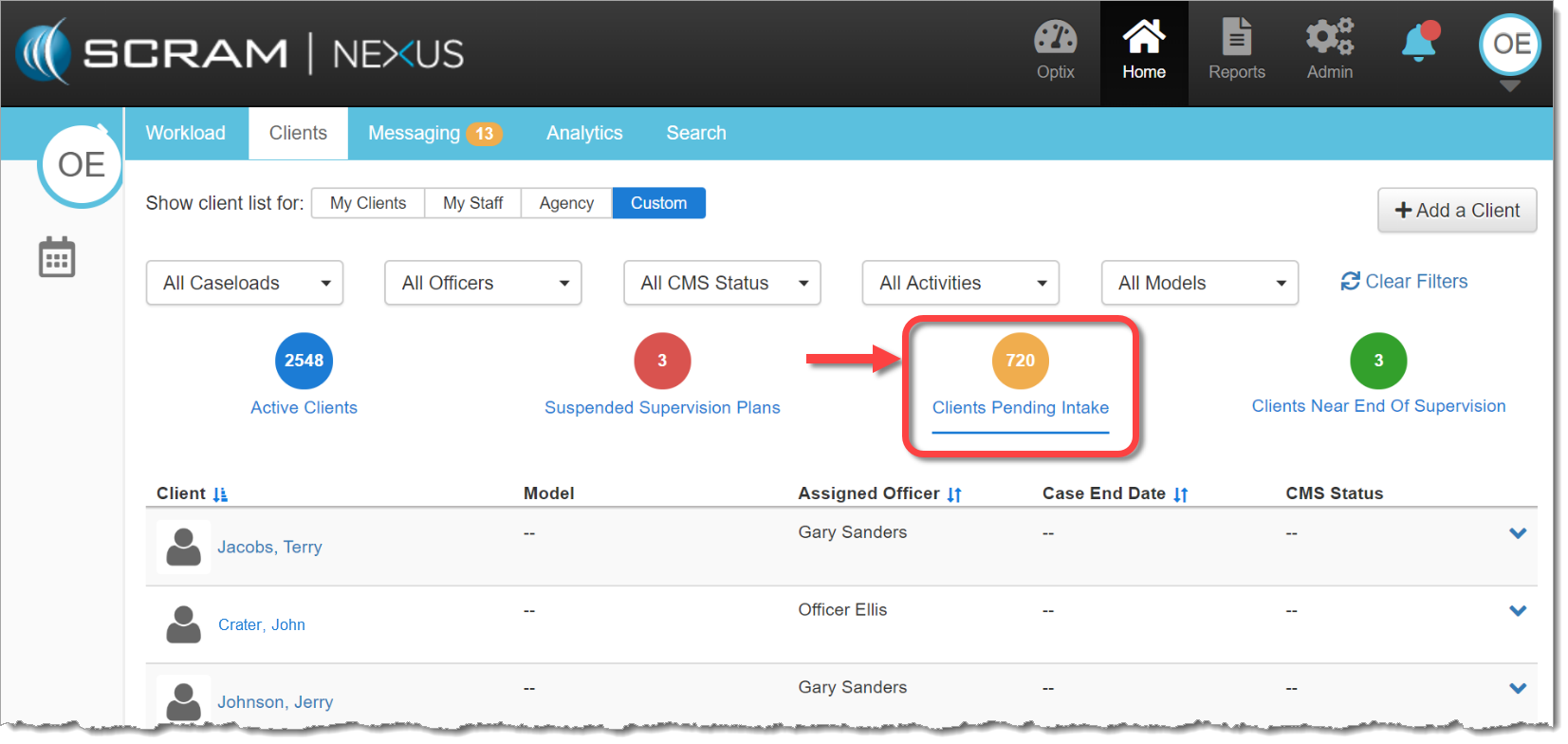The height and width of the screenshot is (744, 1568).
Task: Click the Clear Filters link
Action: (1404, 282)
